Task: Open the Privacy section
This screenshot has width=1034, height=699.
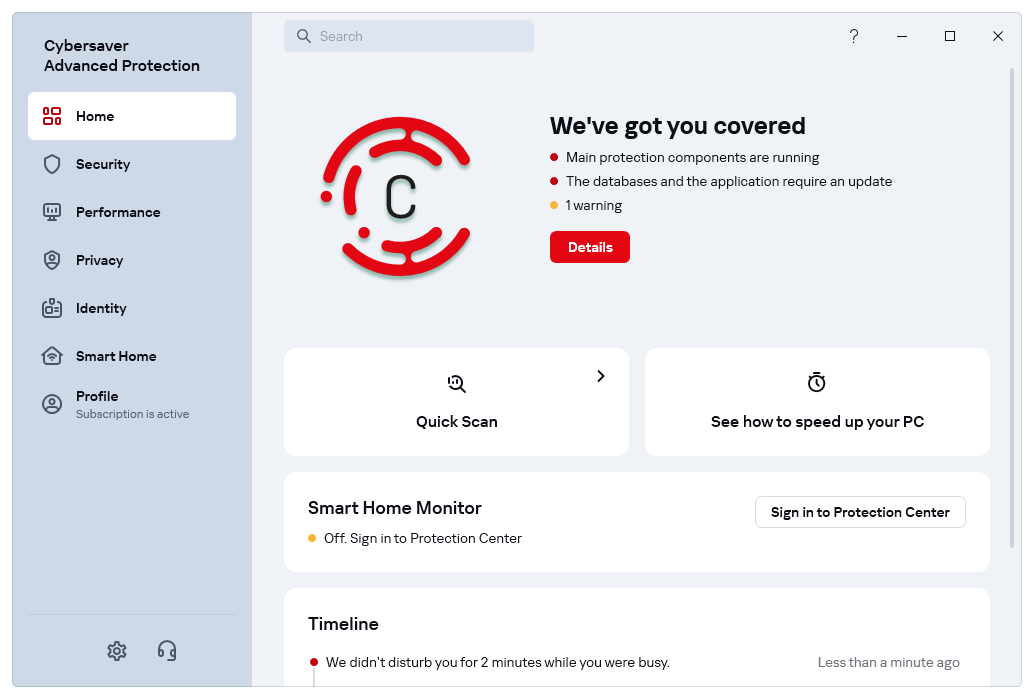Action: click(x=99, y=260)
